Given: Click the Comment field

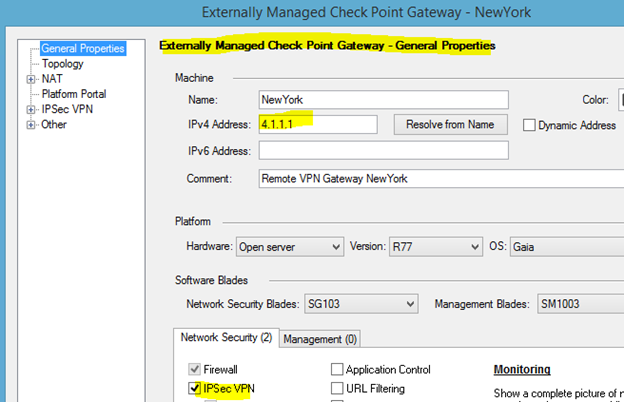Looking at the screenshot, I should [441, 178].
